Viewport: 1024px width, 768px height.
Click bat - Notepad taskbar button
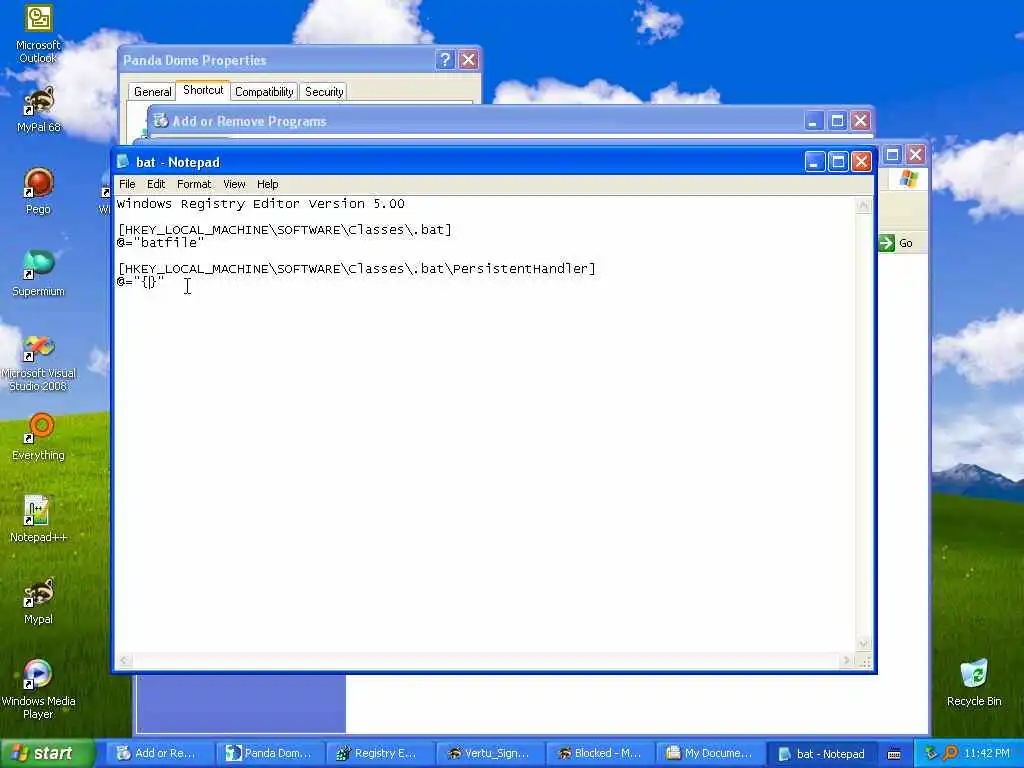click(x=820, y=754)
